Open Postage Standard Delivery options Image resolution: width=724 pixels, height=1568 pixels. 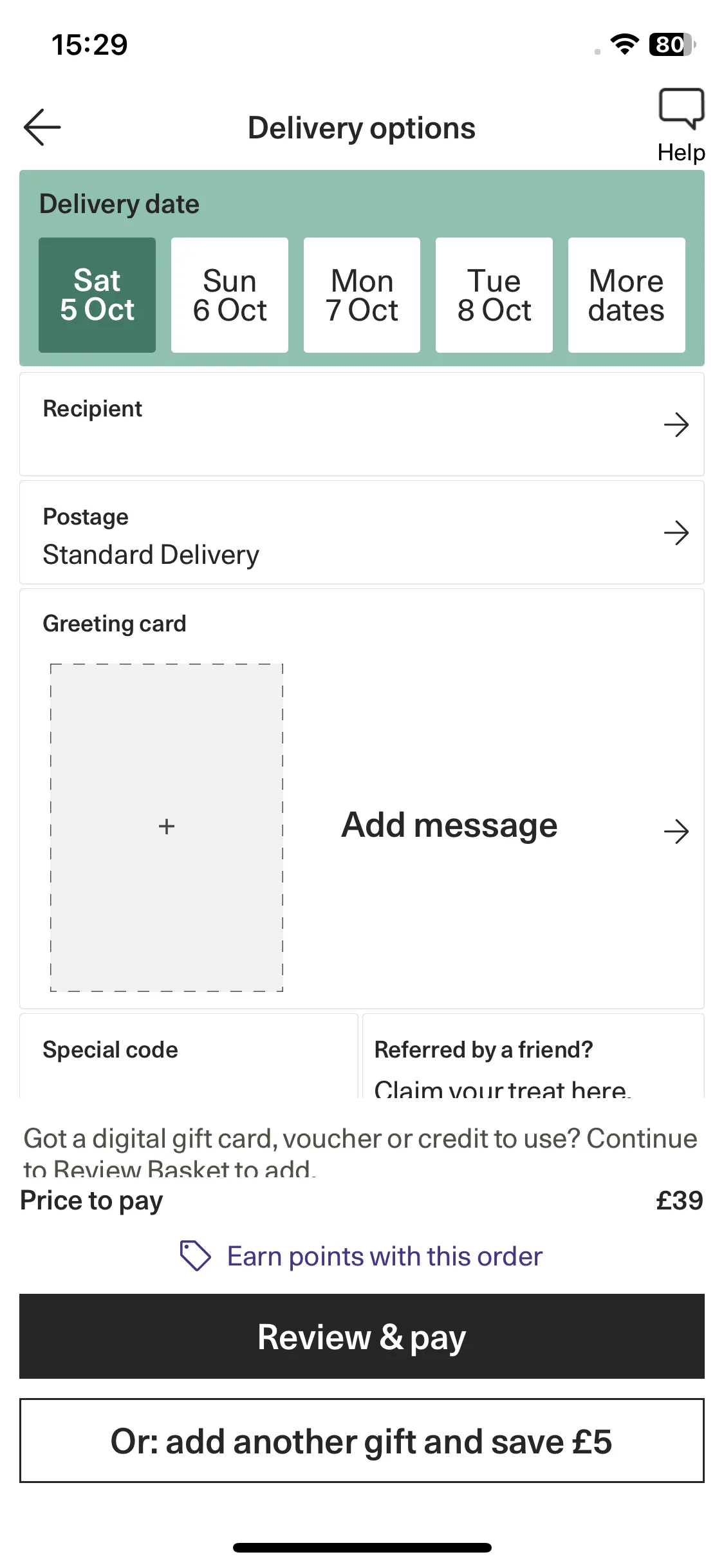click(362, 532)
